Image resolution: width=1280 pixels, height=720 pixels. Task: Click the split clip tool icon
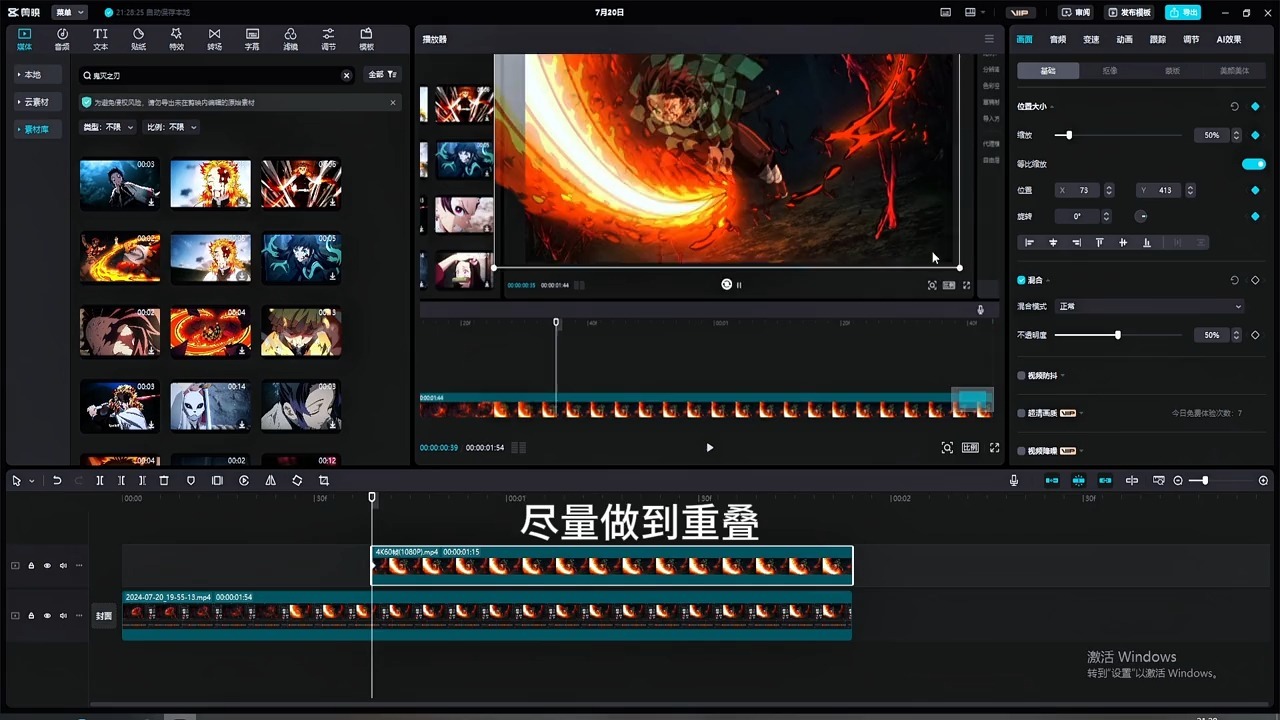[100, 481]
